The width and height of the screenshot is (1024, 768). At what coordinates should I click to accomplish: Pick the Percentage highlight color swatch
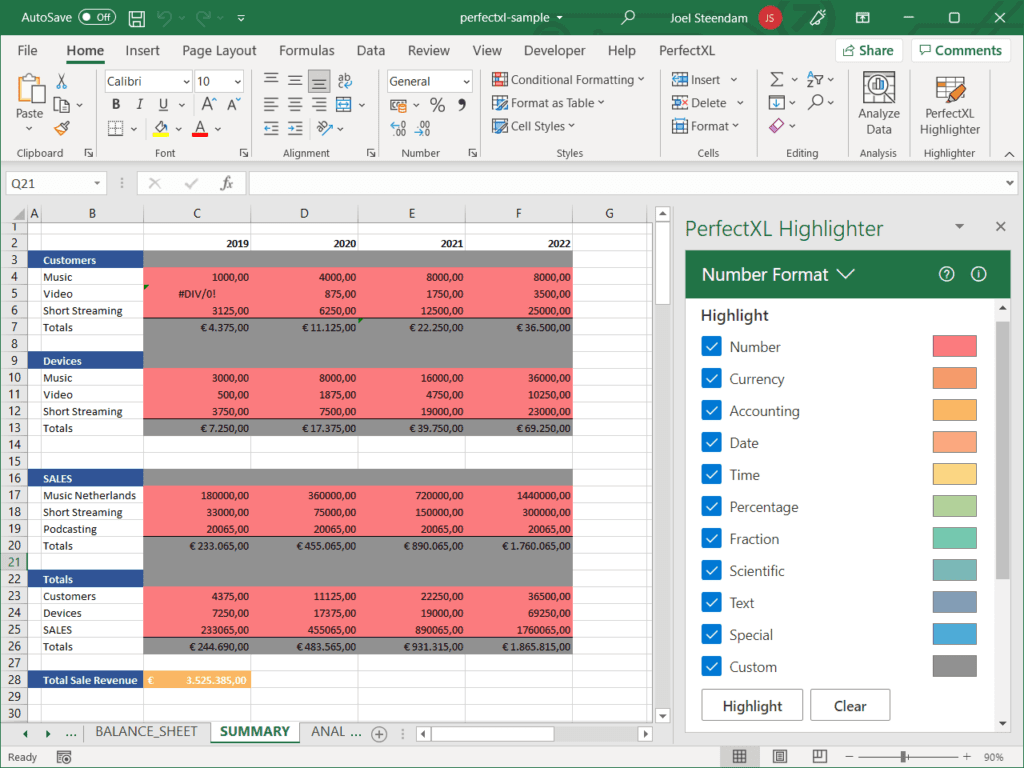tap(953, 506)
